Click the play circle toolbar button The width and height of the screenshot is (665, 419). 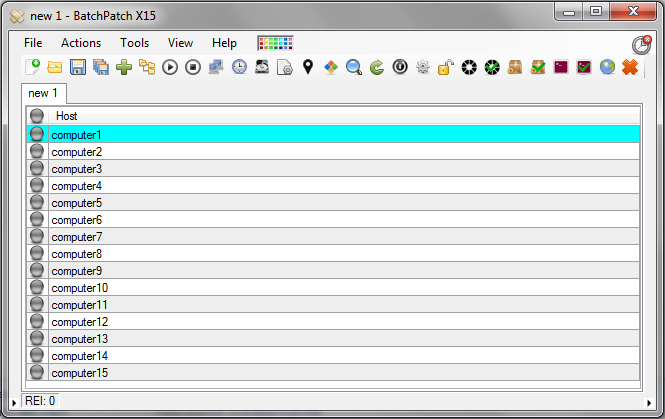click(x=170, y=67)
